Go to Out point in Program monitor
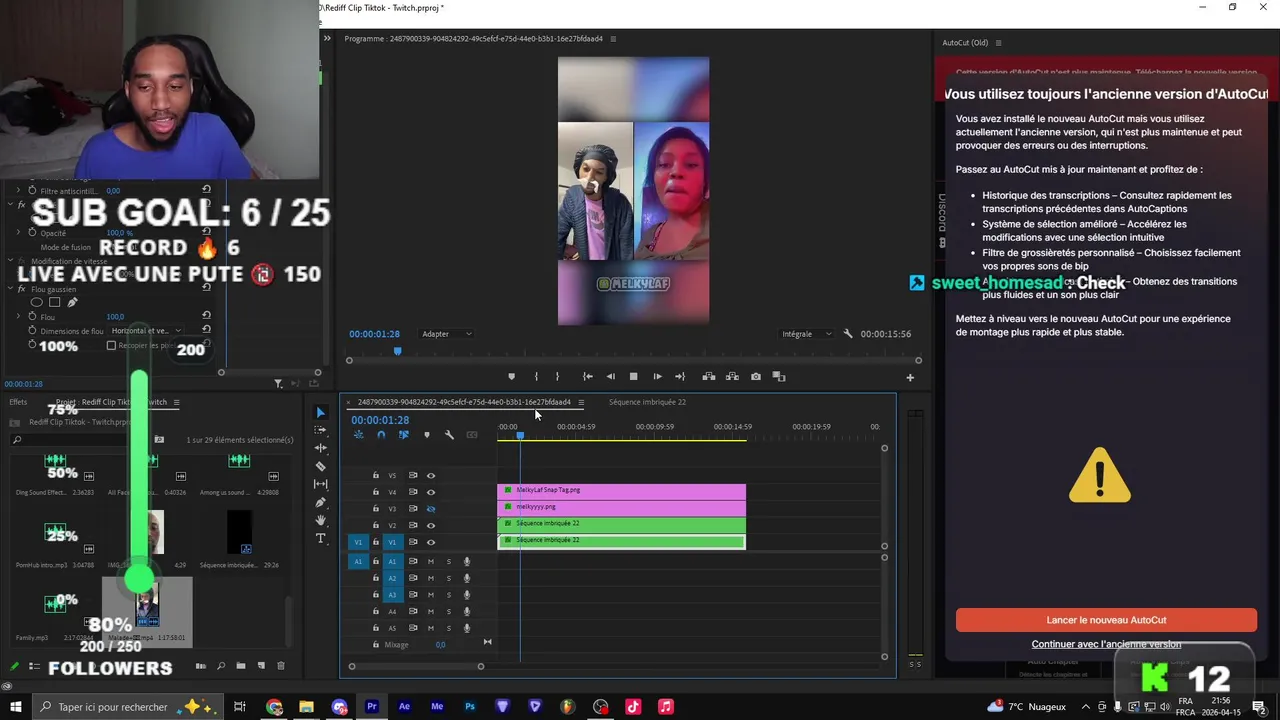This screenshot has width=1280, height=720. [680, 377]
